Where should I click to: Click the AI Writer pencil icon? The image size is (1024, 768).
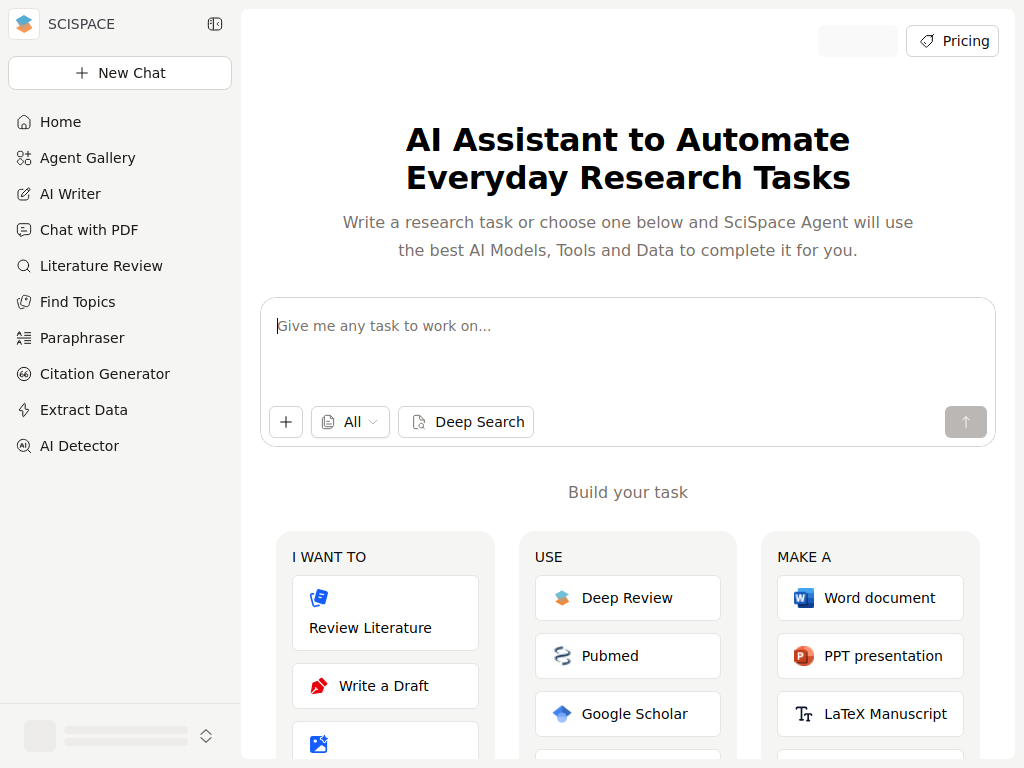point(24,194)
